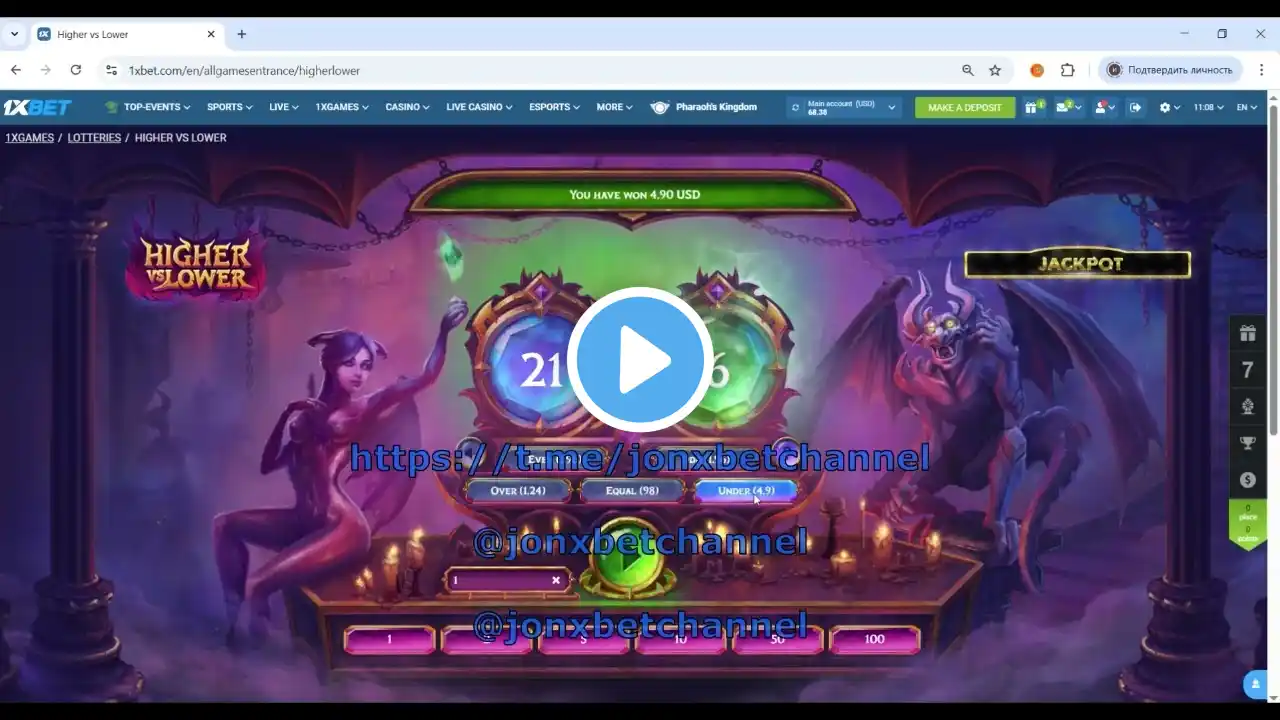The image size is (1280, 720).
Task: Click the green place and points badge
Action: coord(1247,524)
